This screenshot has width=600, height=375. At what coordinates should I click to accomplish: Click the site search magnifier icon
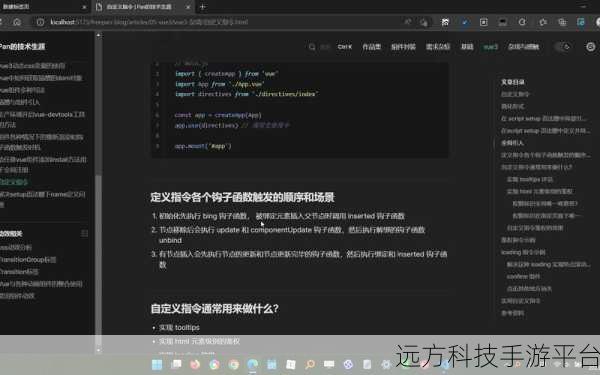click(312, 47)
